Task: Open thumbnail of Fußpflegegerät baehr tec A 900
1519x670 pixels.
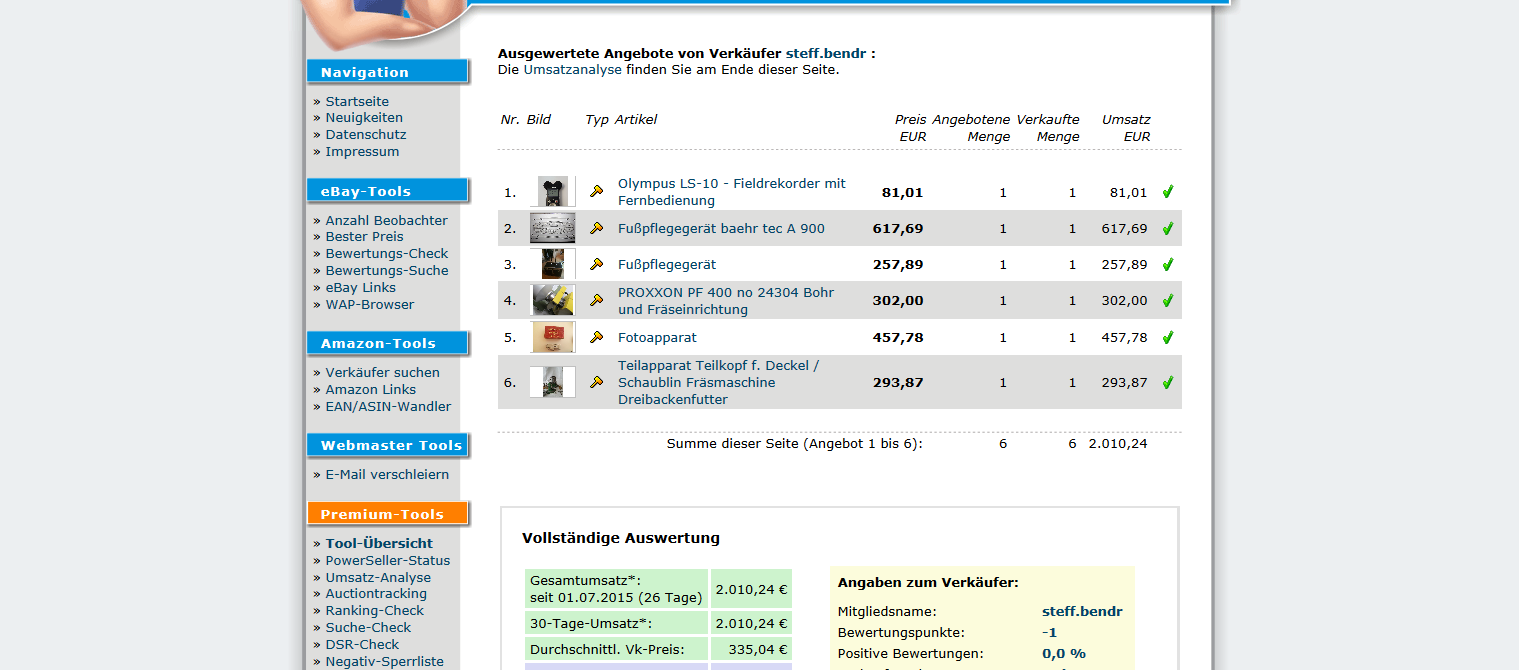Action: 553,228
